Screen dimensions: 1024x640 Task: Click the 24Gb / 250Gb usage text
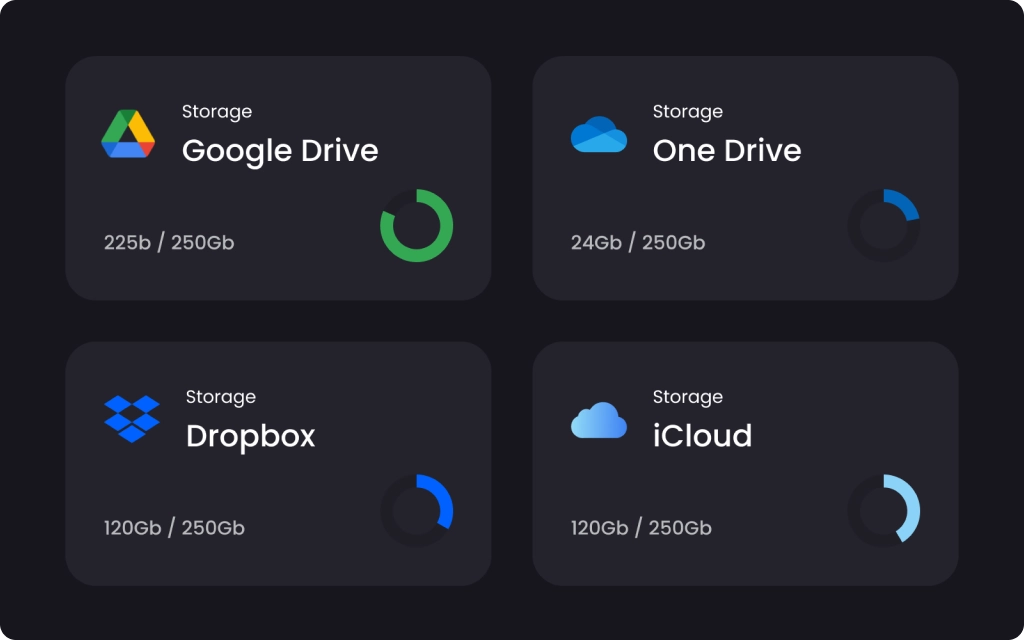tap(637, 242)
